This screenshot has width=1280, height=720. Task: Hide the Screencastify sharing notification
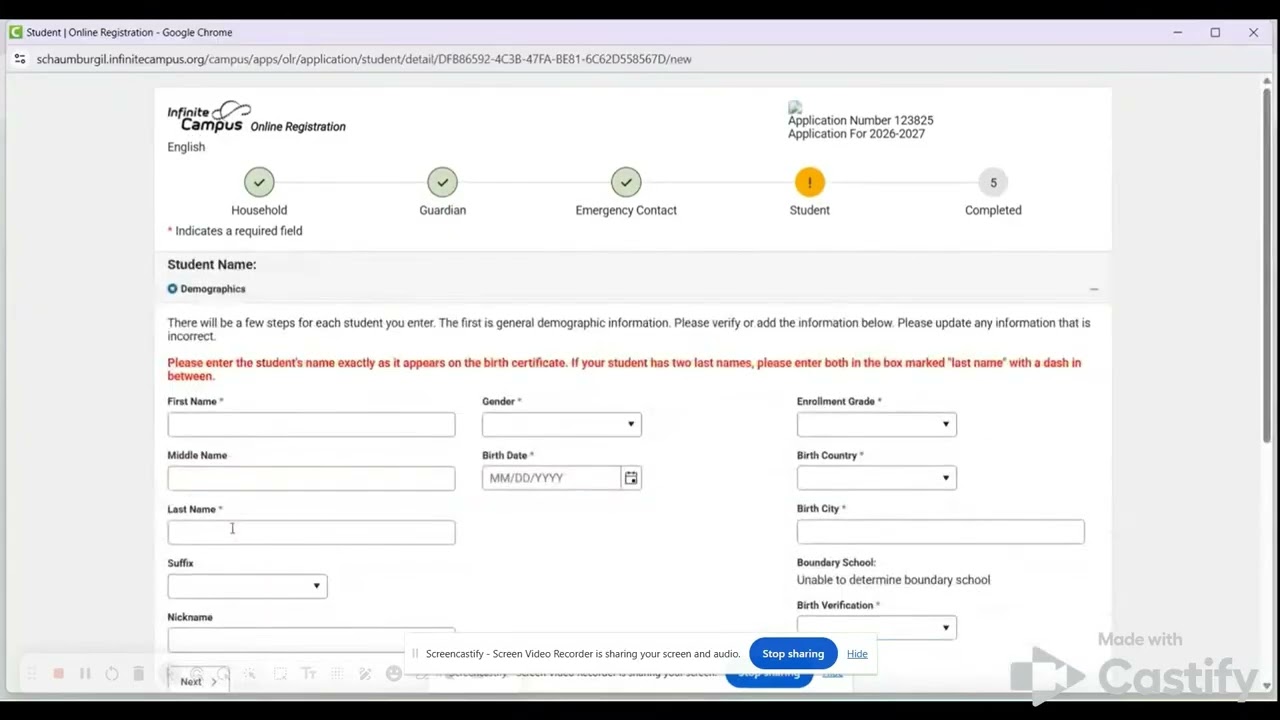coord(857,654)
